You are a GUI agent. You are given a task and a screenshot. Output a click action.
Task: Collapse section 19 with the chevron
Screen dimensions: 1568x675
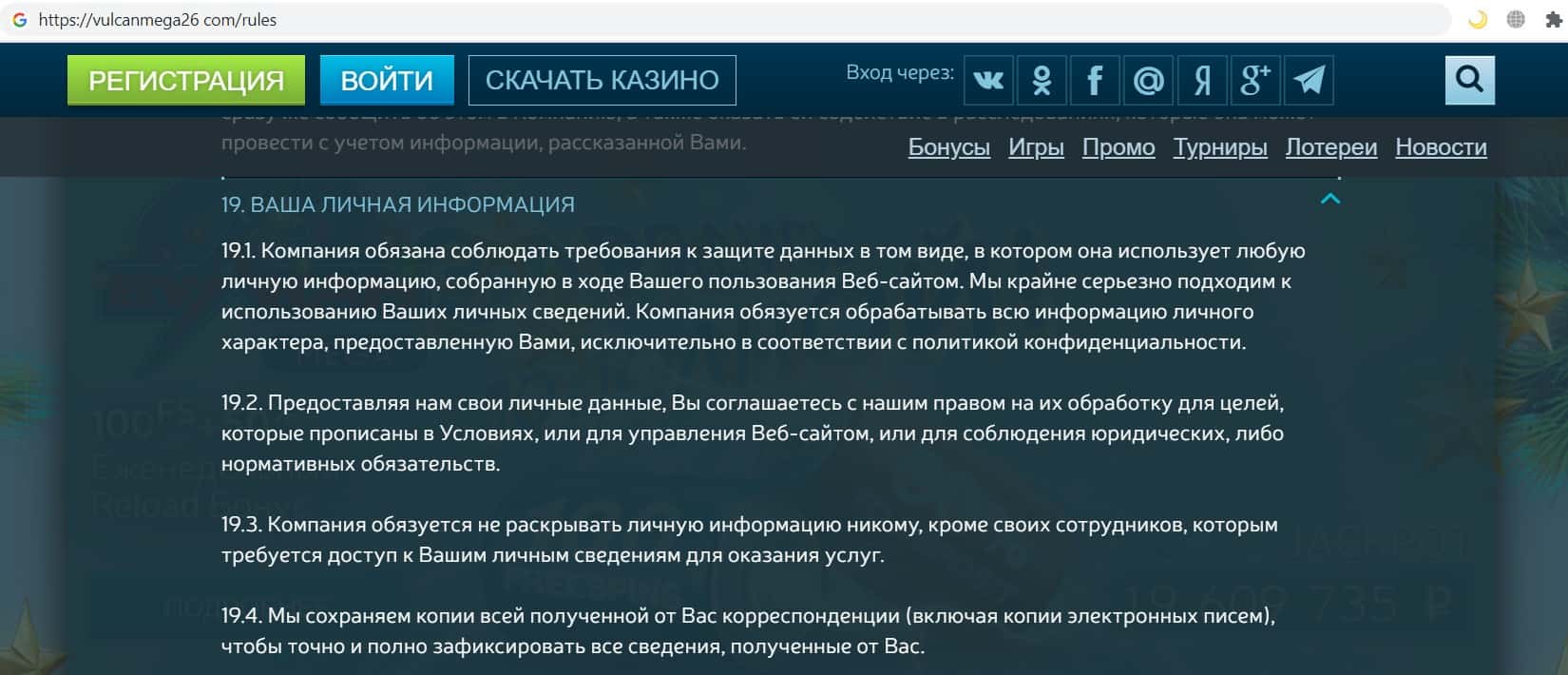click(x=1330, y=199)
